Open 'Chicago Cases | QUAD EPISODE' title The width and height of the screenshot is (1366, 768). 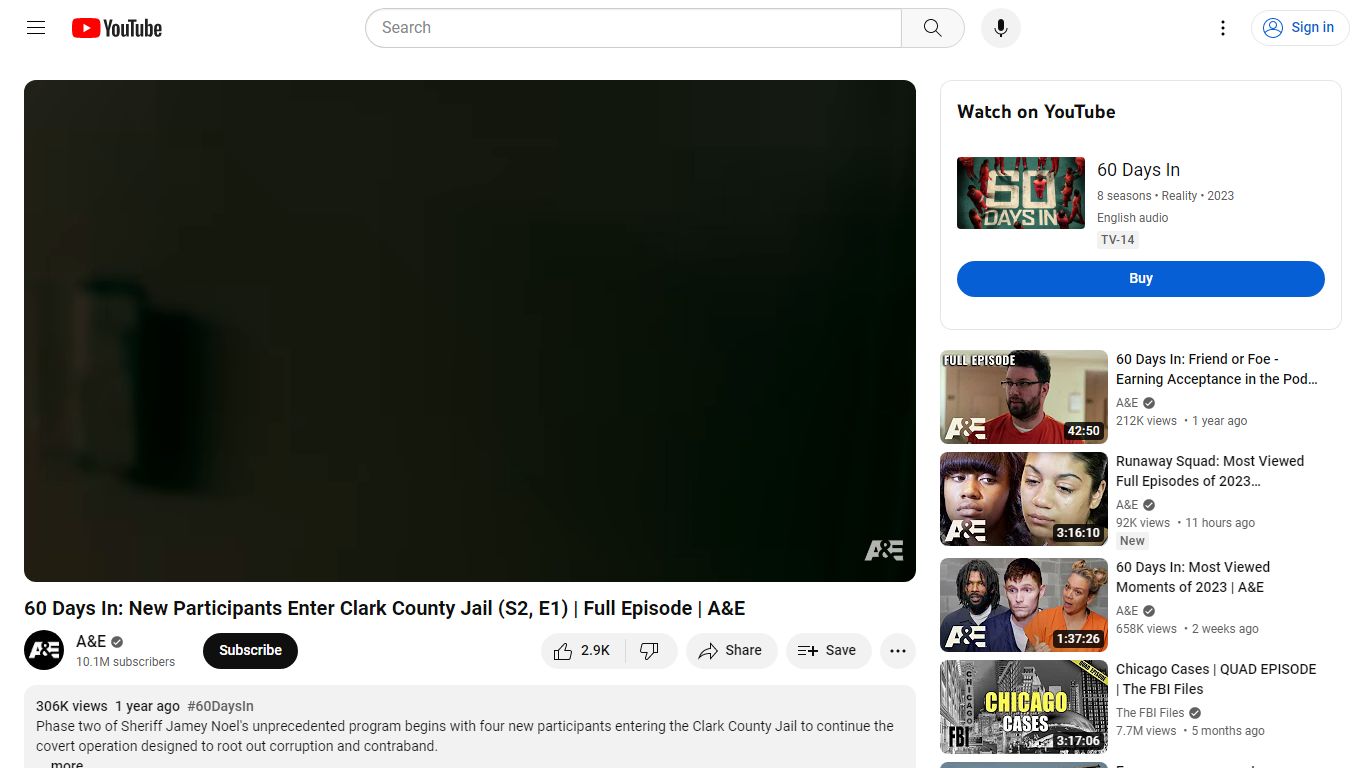pos(1216,679)
